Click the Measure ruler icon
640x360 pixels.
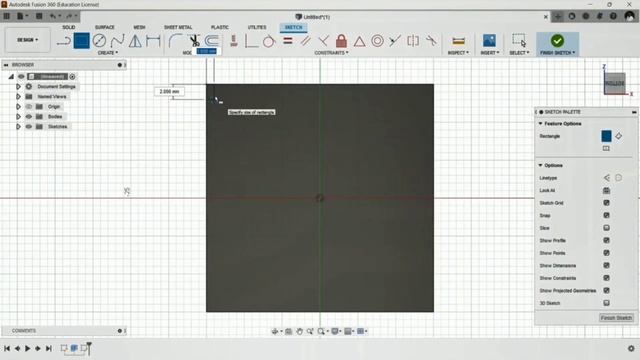(458, 41)
